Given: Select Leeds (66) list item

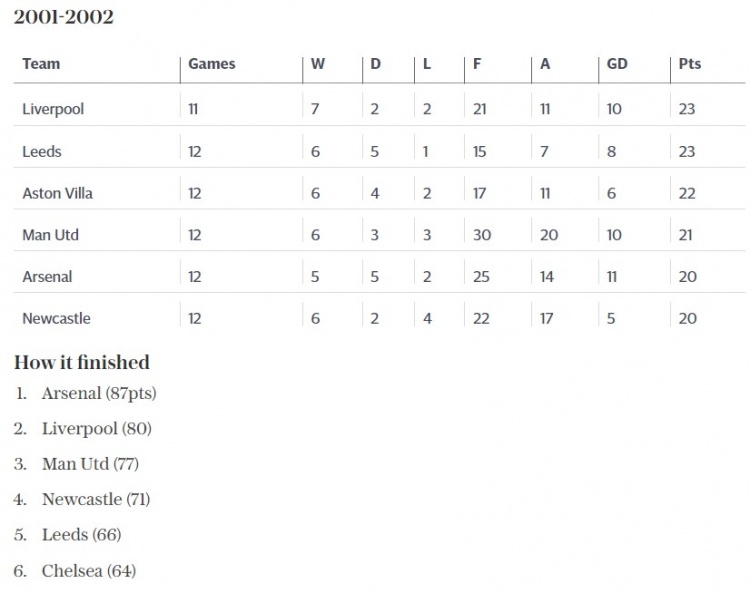Looking at the screenshot, I should 81,535.
